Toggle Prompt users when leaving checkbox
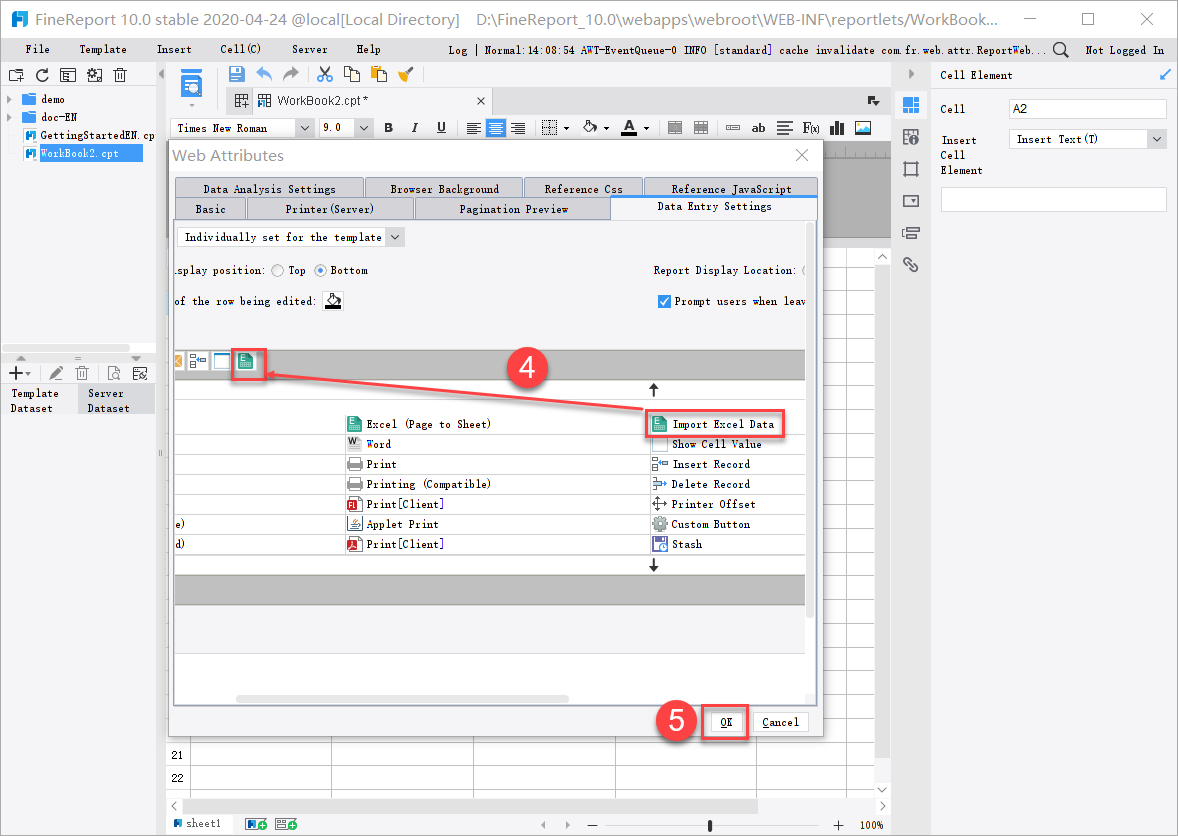The width and height of the screenshot is (1178, 836). (x=664, y=301)
